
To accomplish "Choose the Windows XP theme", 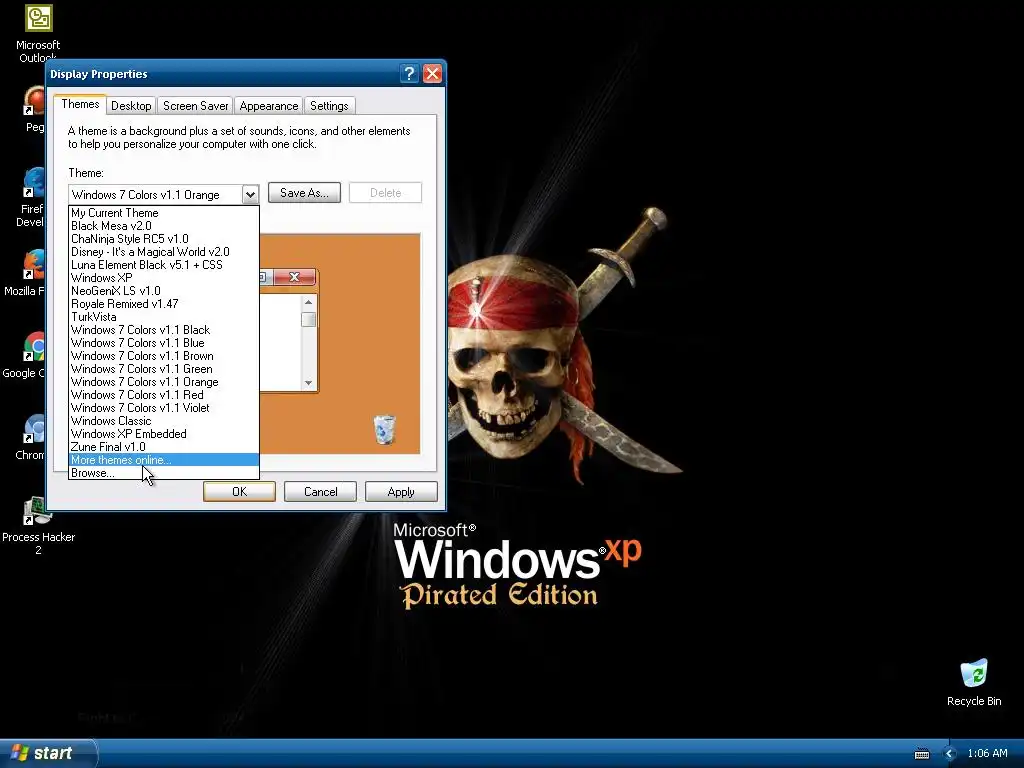I will [164, 278].
